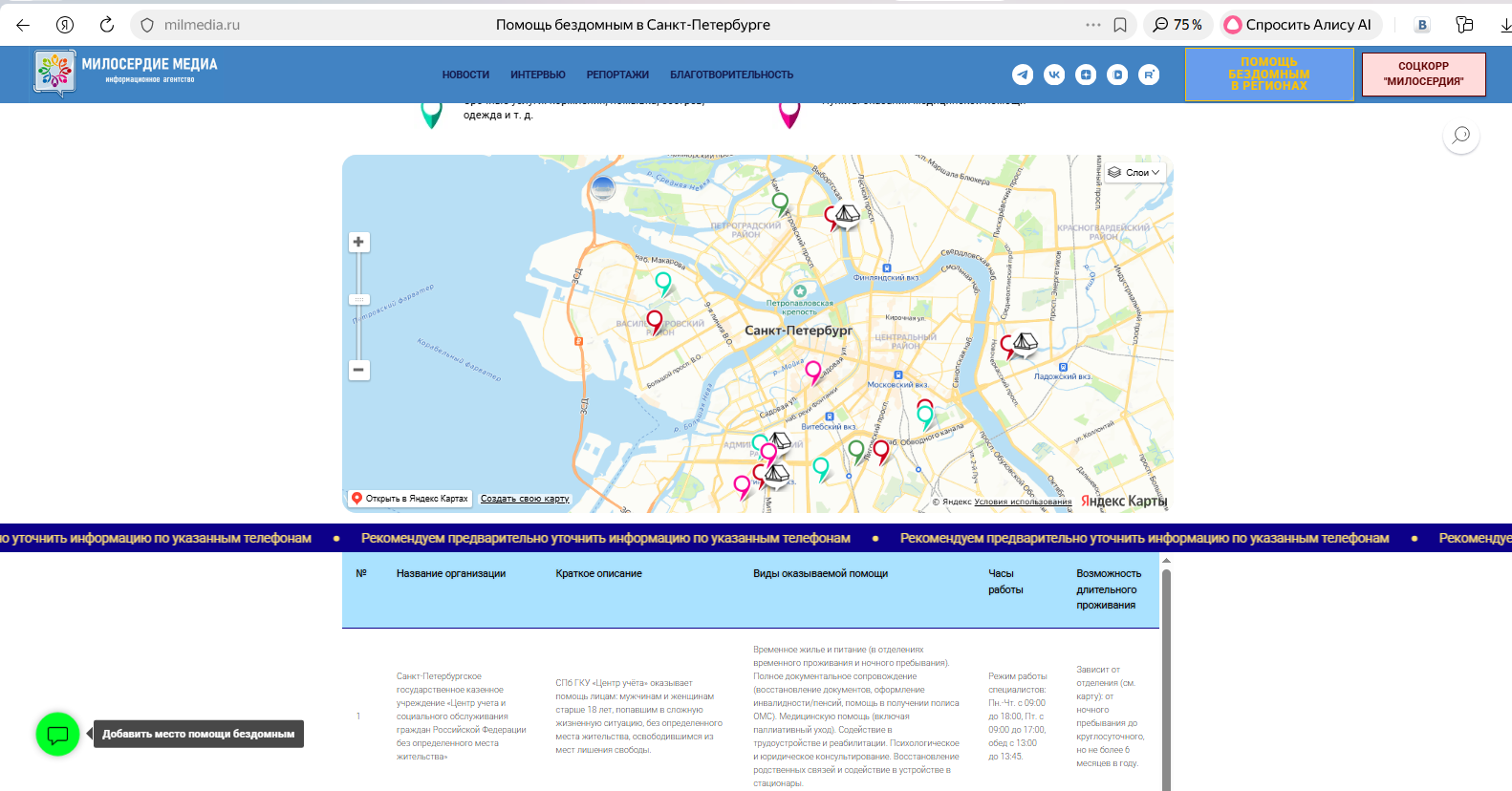Open map in Яндекс Картах link
Image resolution: width=1512 pixels, height=791 pixels.
(x=409, y=499)
